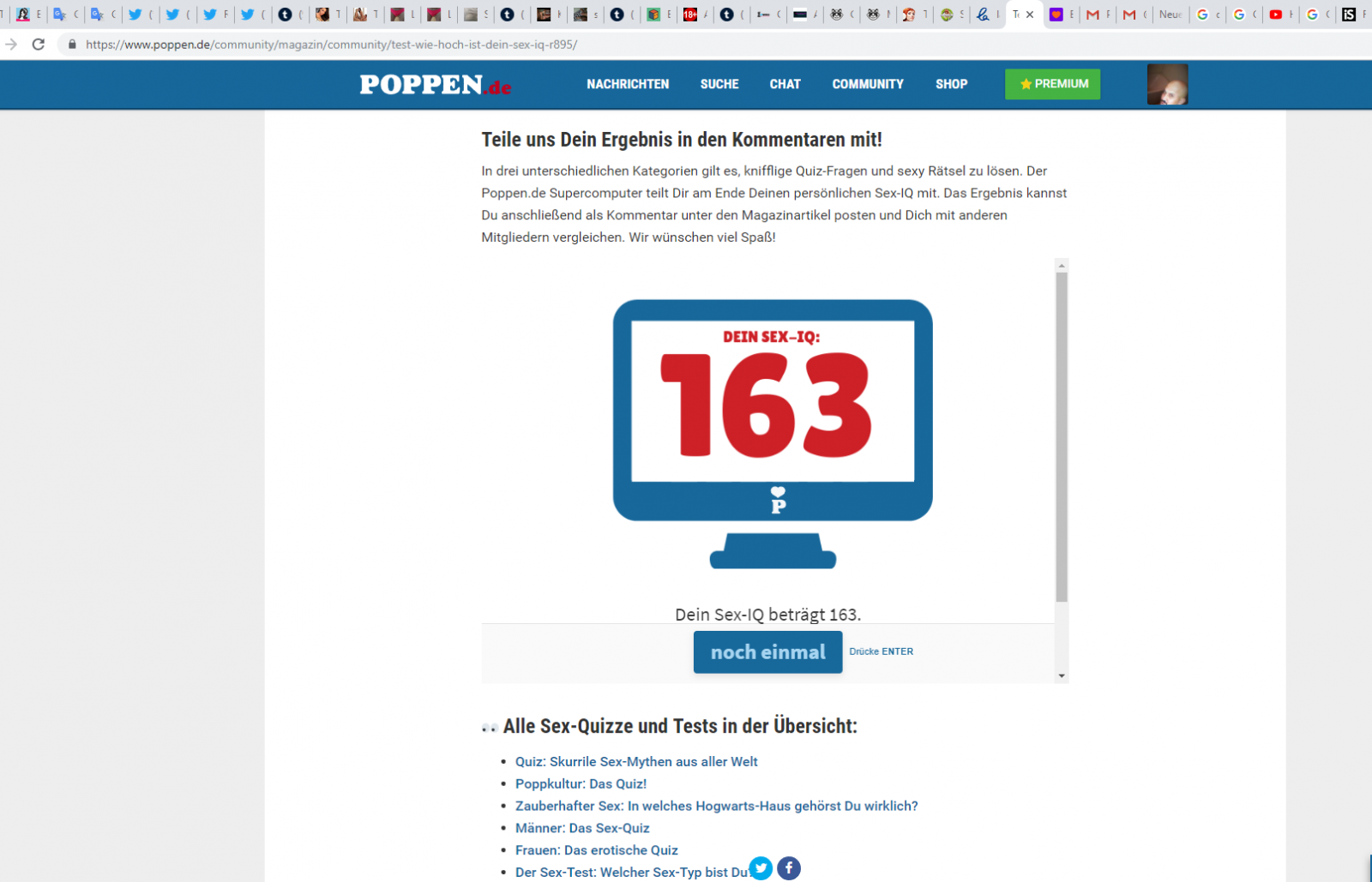The image size is (1372, 882).
Task: Open the Skurrile Sex-Mythen quiz link
Action: coord(636,761)
